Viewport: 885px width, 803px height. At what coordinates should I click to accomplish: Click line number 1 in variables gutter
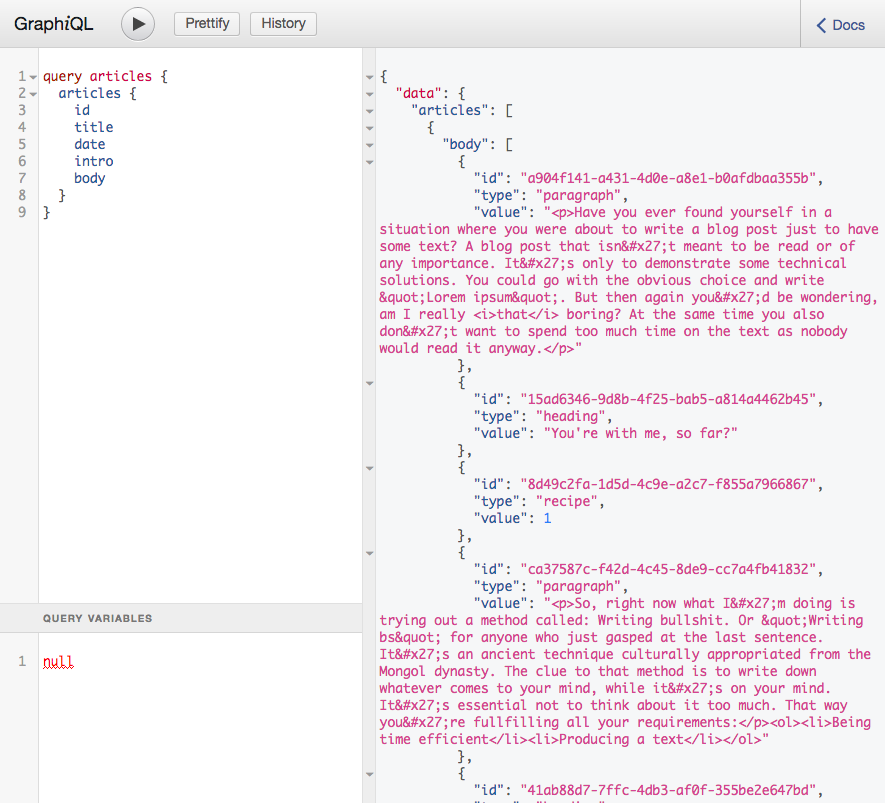pos(22,661)
